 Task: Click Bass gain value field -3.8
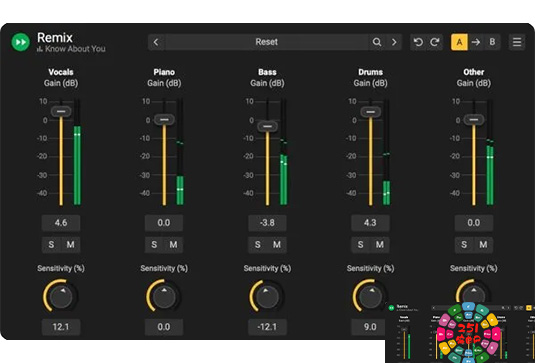(x=268, y=223)
